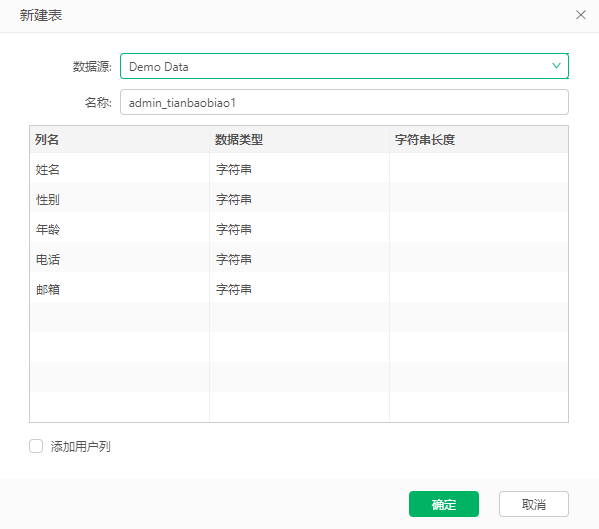Open data type for 姓名 row
Screen dimensions: 599x529
pyautogui.click(x=300, y=168)
